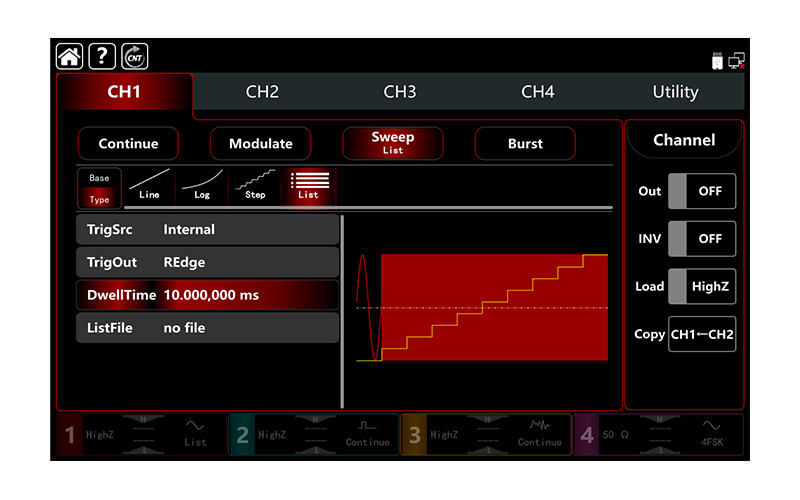Viewport: 800px width, 500px height.
Task: Open the TrigOut REdge setting
Action: click(207, 263)
